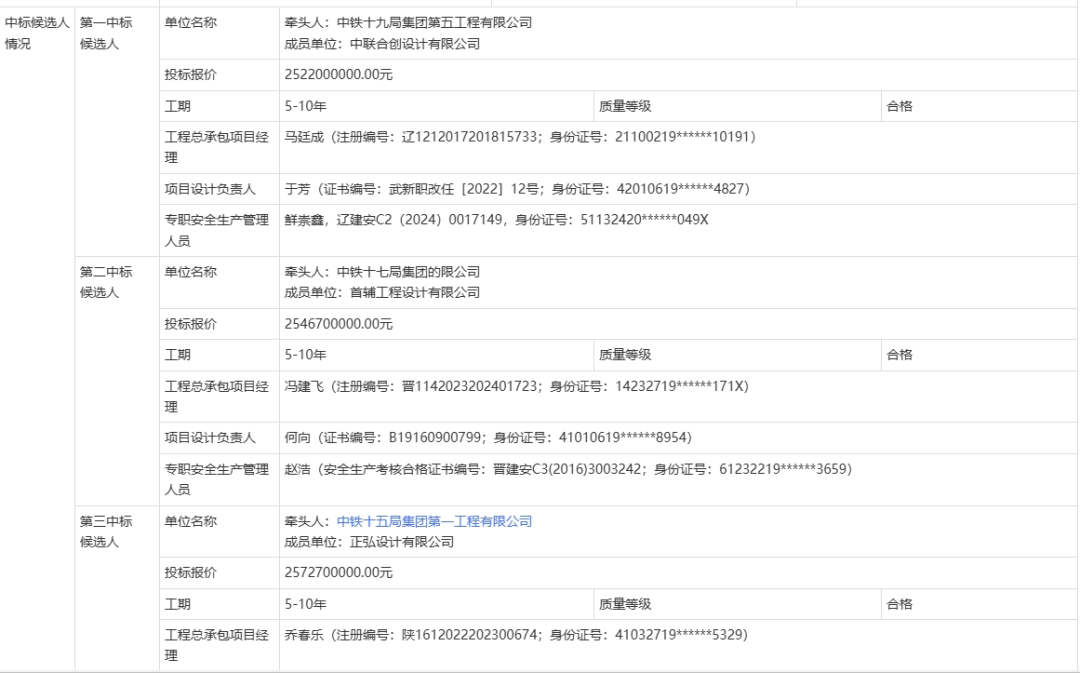This screenshot has height=673, width=1080.
Task: Select the bid price 2572700000.00元
Action: click(x=338, y=572)
